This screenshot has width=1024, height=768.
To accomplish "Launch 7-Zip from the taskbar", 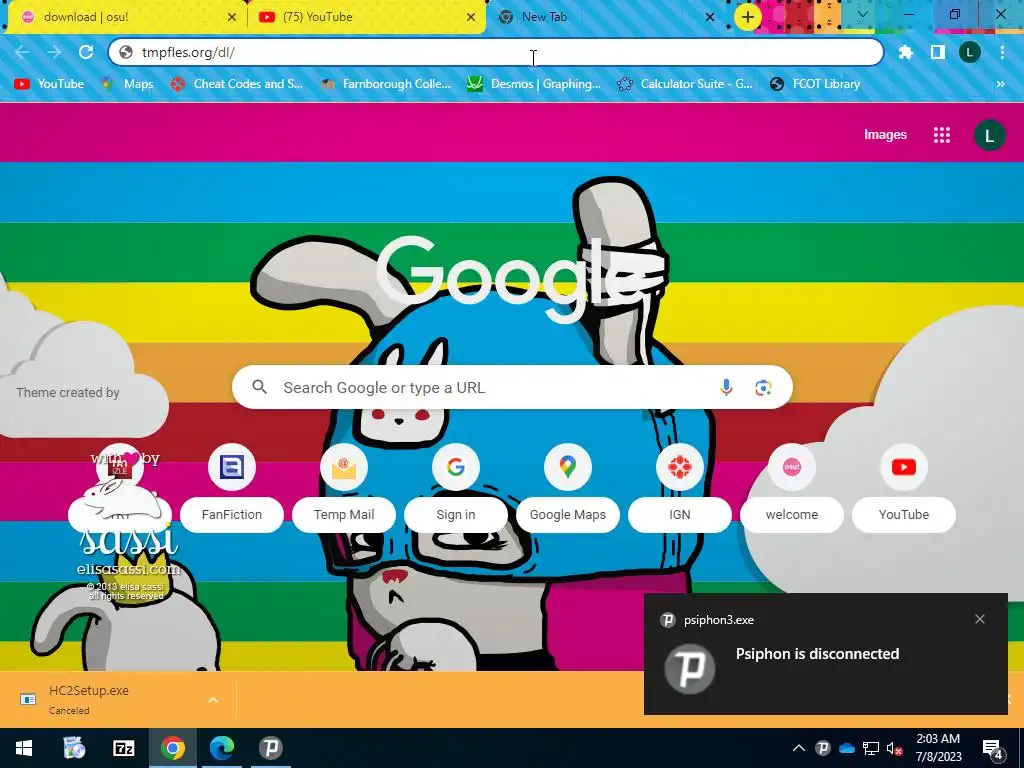I will (123, 748).
